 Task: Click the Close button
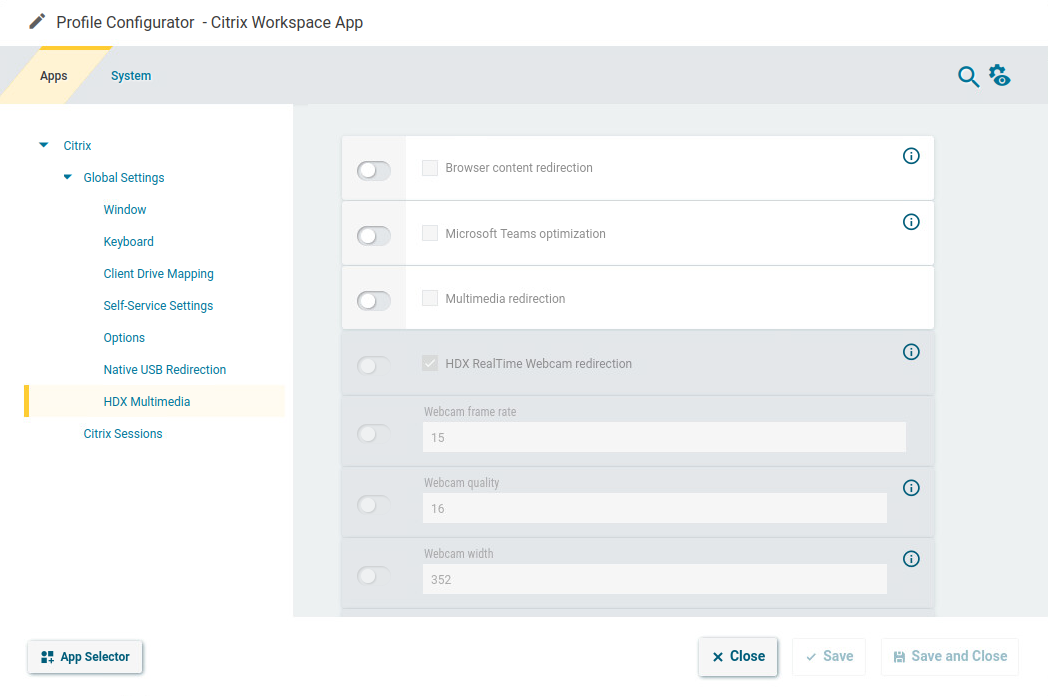point(738,657)
